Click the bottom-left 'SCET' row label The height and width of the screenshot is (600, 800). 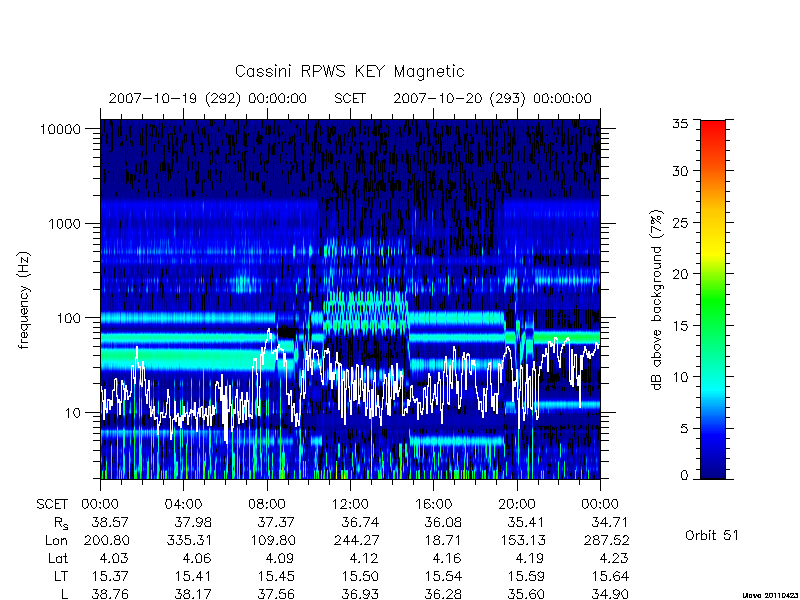pyautogui.click(x=52, y=505)
